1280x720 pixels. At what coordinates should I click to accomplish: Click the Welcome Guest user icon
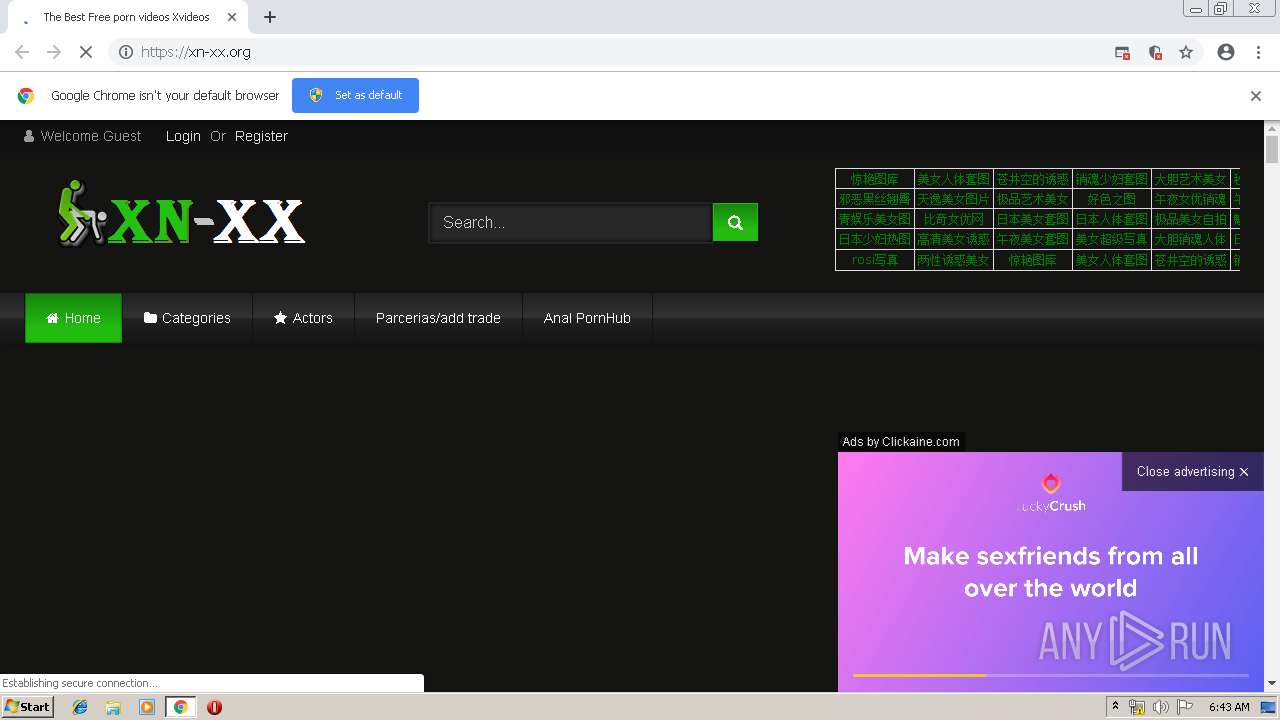pos(29,136)
